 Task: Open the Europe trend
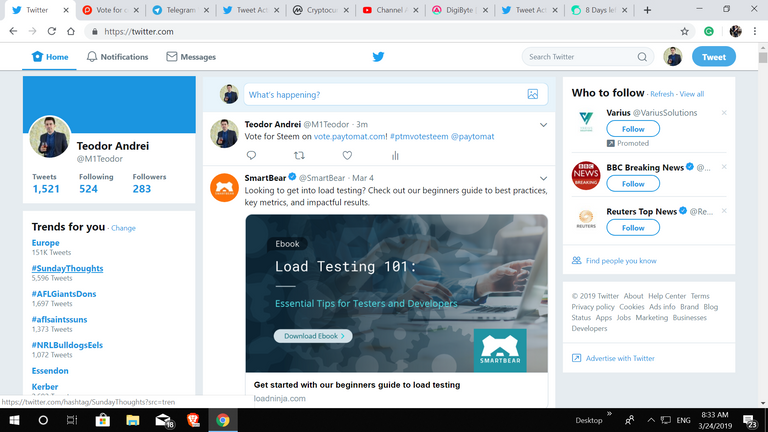coord(46,243)
